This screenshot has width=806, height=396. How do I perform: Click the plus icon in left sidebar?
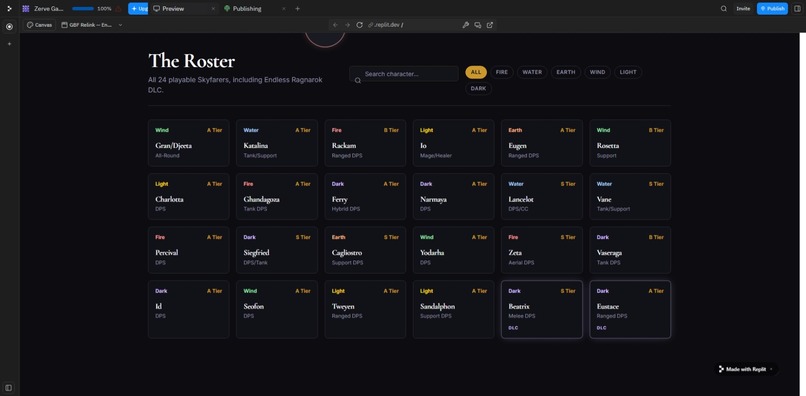[9, 44]
